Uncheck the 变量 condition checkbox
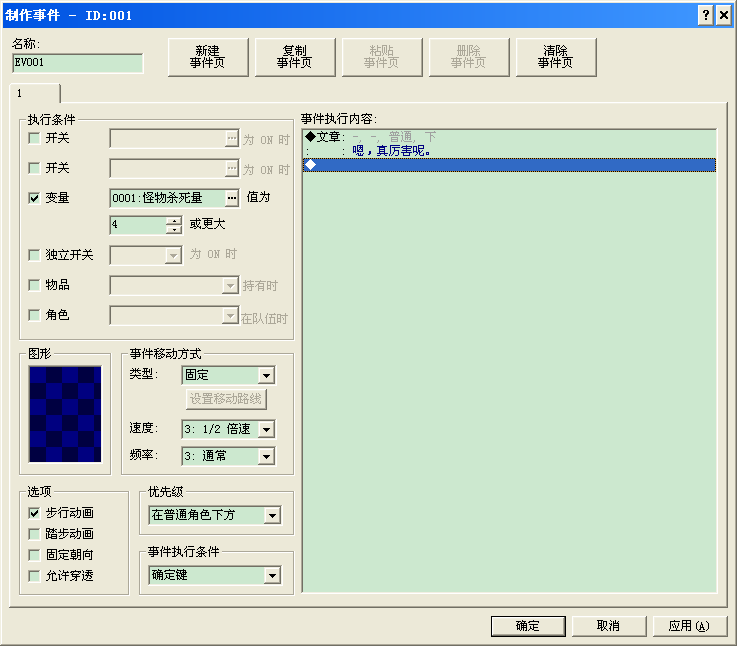Screen dimensions: 737x646 coord(34,198)
